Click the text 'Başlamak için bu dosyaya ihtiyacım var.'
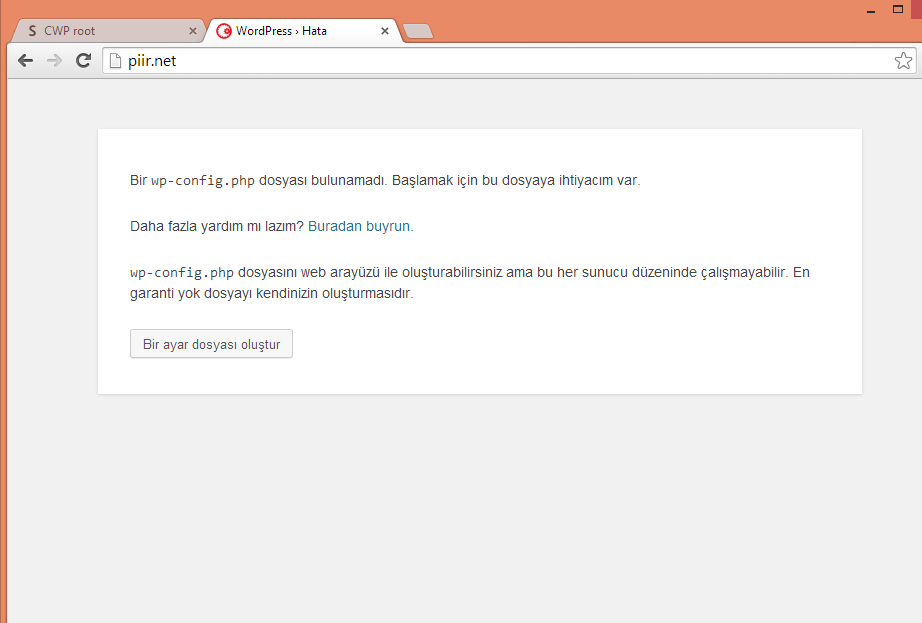Viewport: 922px width, 623px height. tap(516, 180)
